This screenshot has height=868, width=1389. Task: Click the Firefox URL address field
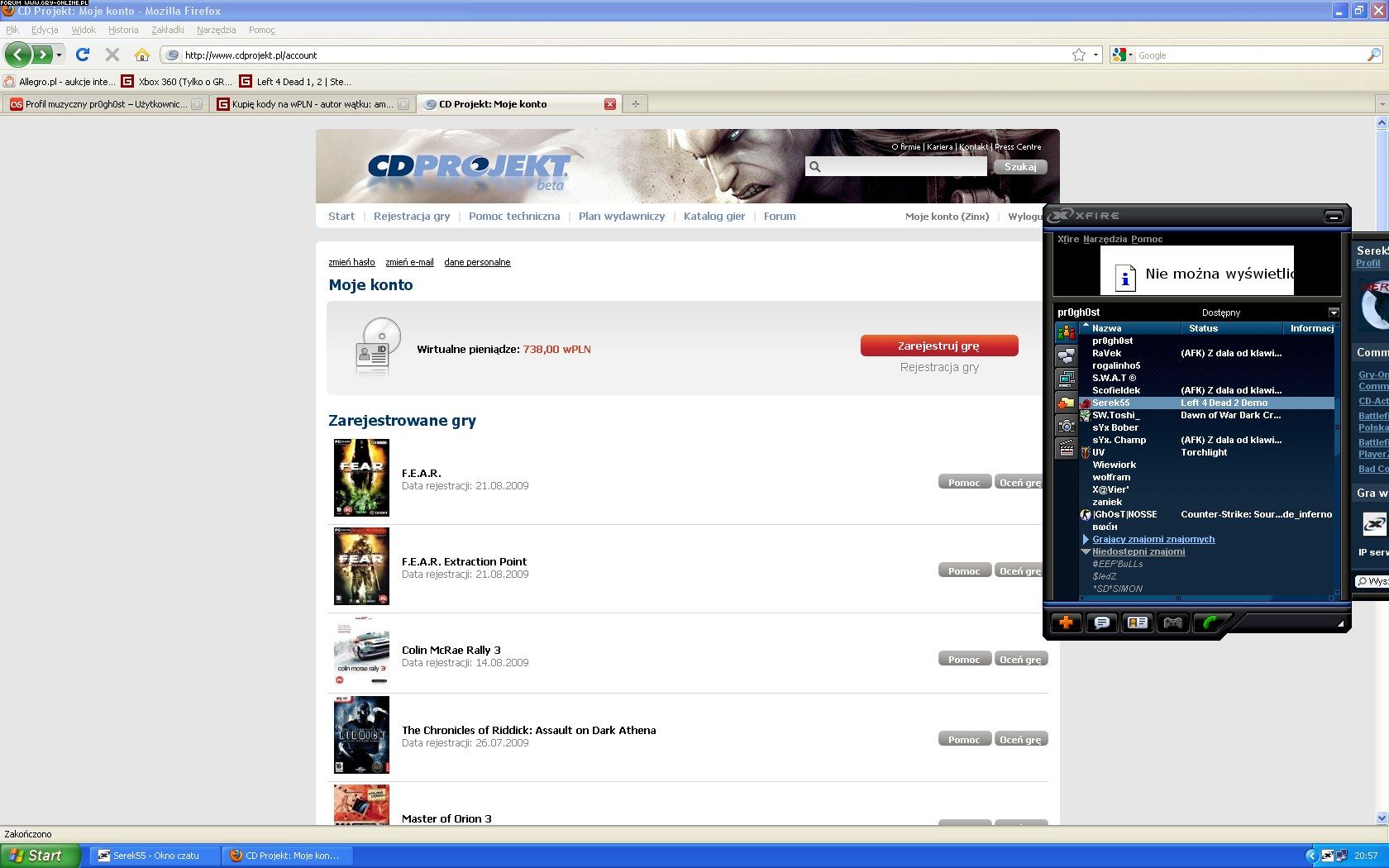[x=624, y=55]
